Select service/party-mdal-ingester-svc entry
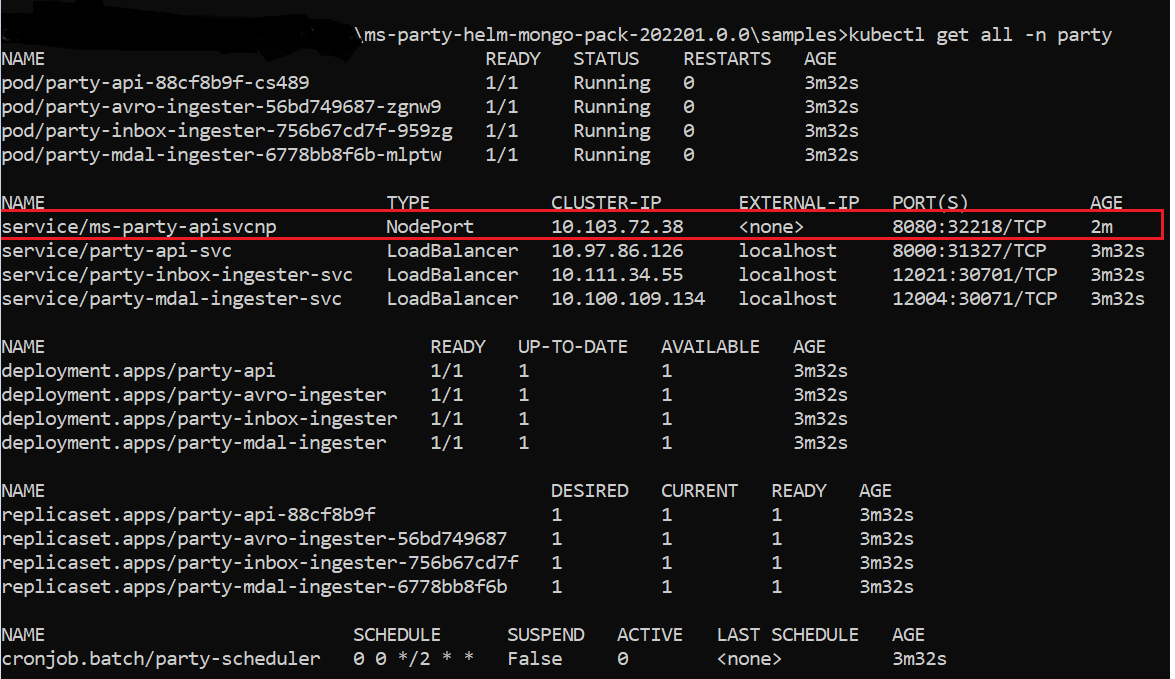The height and width of the screenshot is (679, 1175). click(x=172, y=299)
